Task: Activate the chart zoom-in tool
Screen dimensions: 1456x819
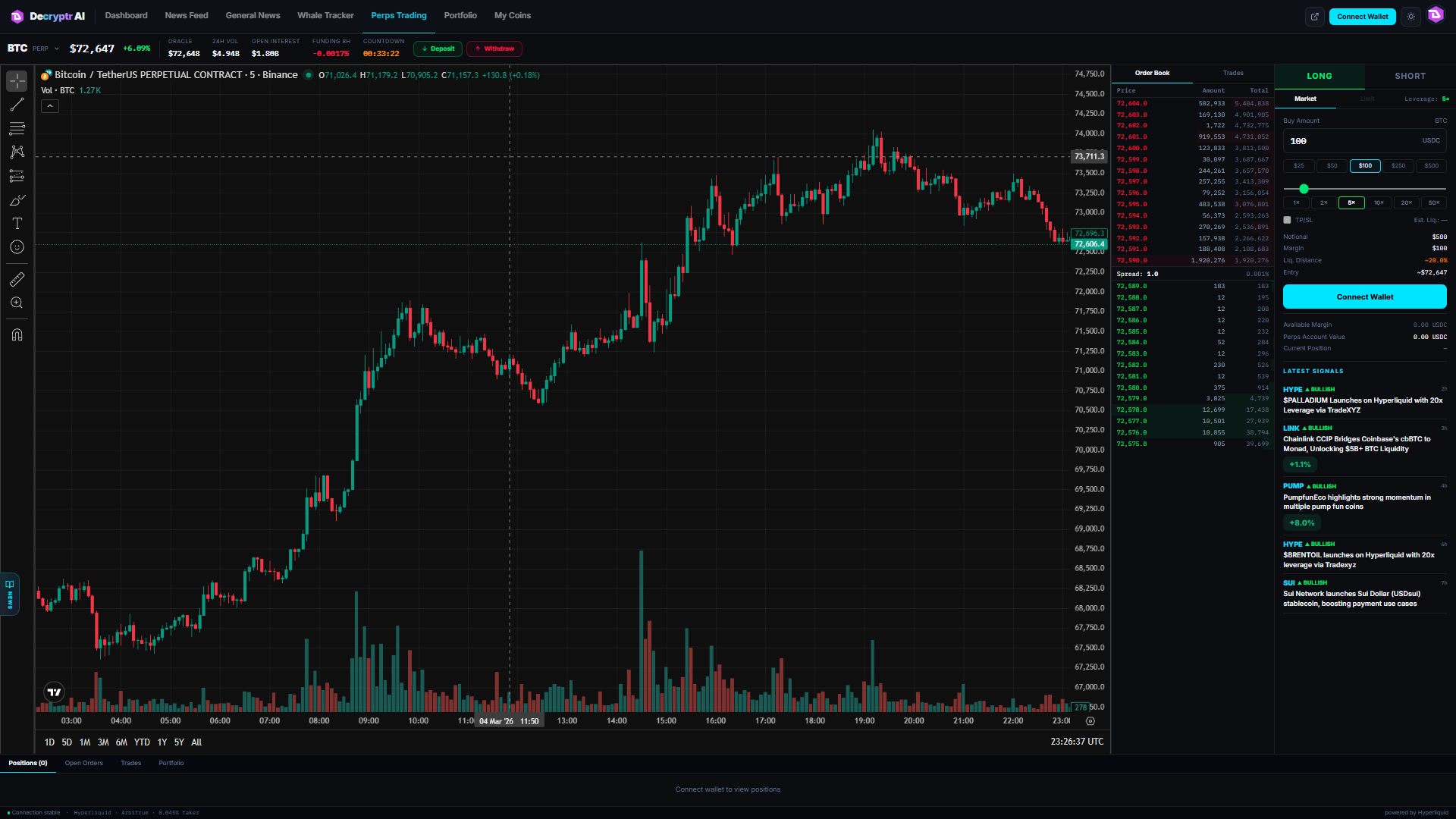Action: pyautogui.click(x=17, y=303)
